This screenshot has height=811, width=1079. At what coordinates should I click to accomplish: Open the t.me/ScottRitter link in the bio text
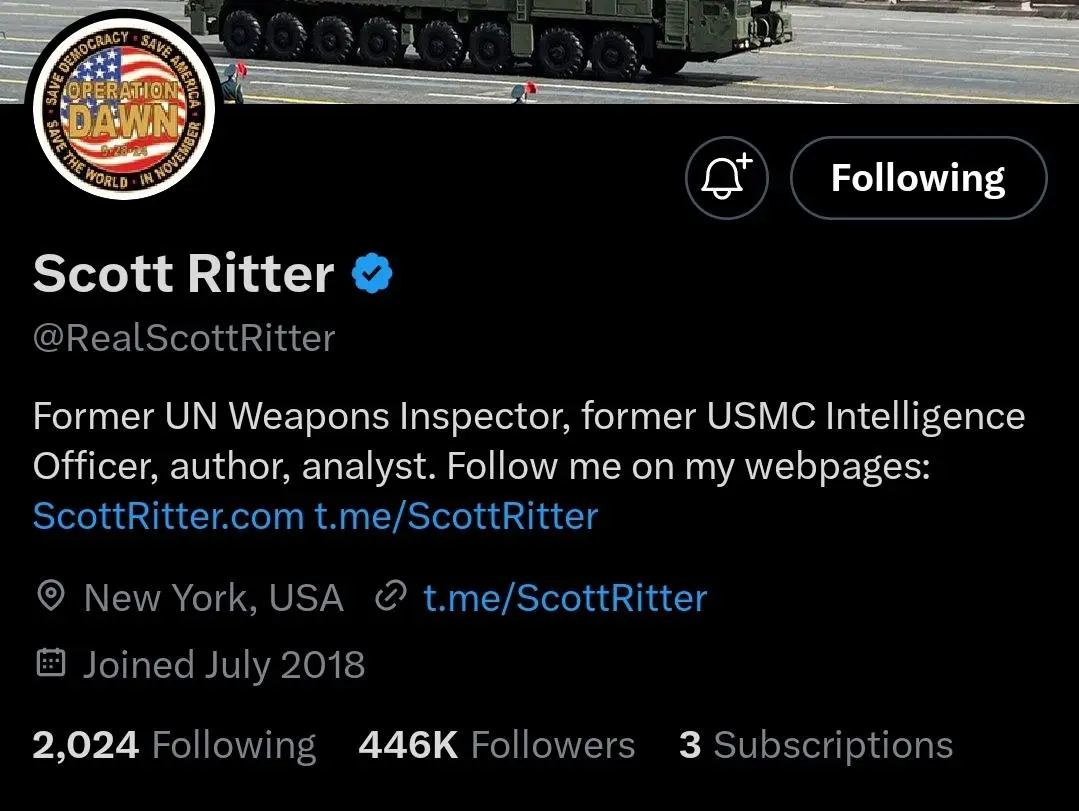(456, 516)
